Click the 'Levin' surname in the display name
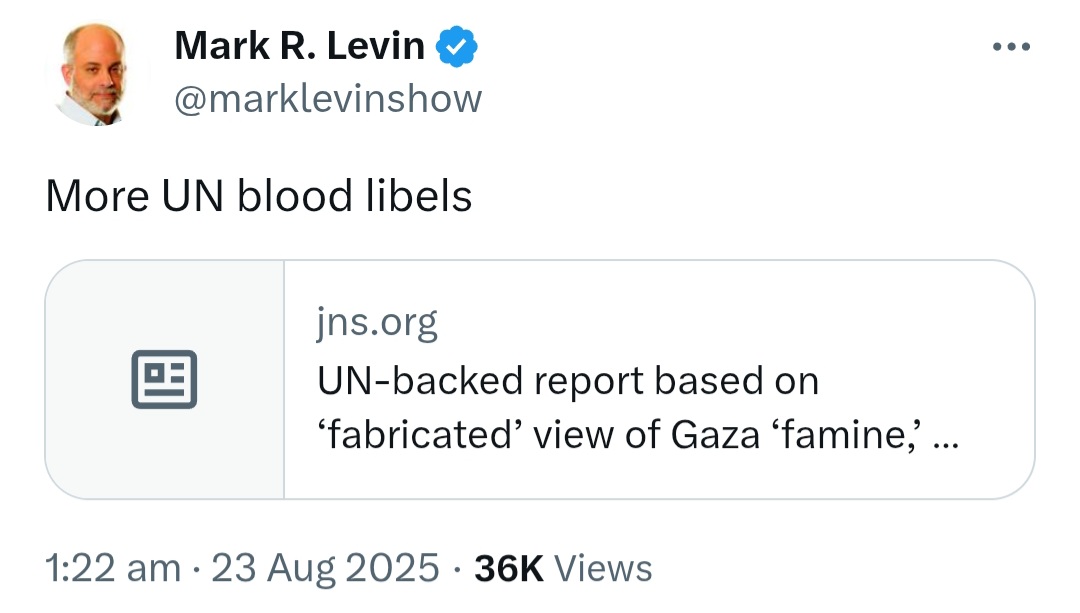1080x613 pixels. click(375, 46)
